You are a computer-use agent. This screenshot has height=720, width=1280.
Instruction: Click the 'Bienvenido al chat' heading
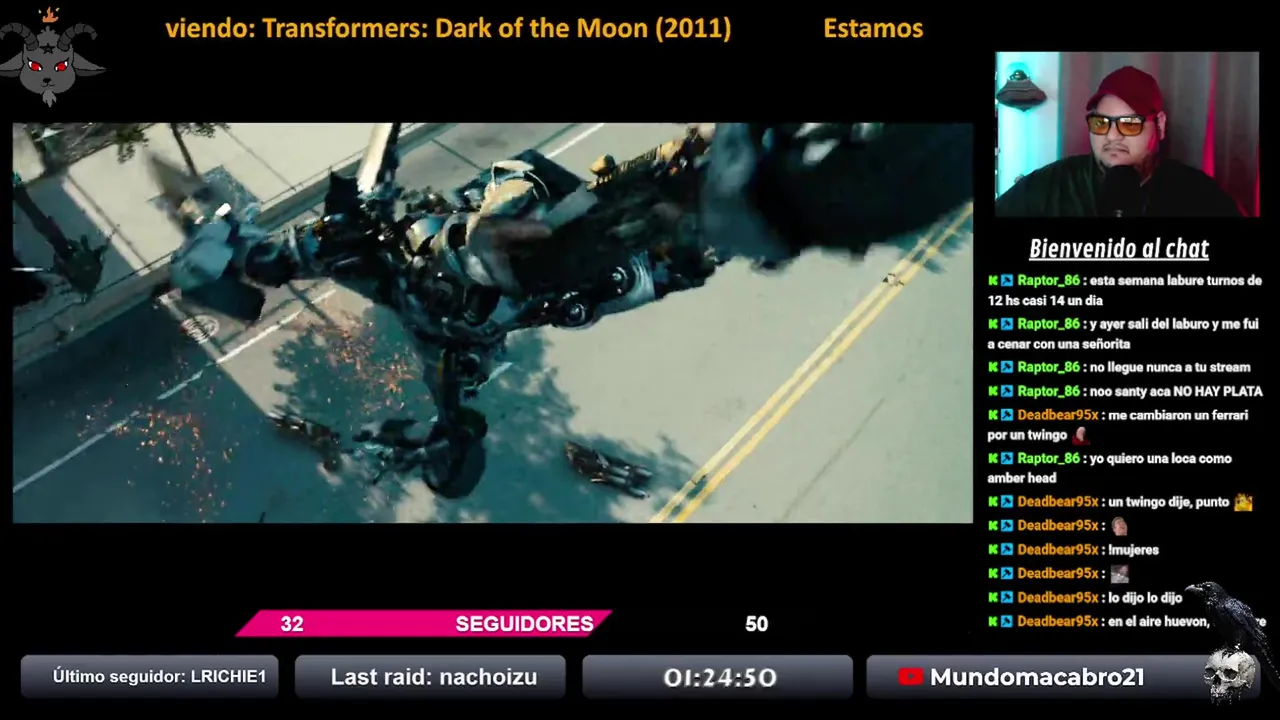[1119, 249]
